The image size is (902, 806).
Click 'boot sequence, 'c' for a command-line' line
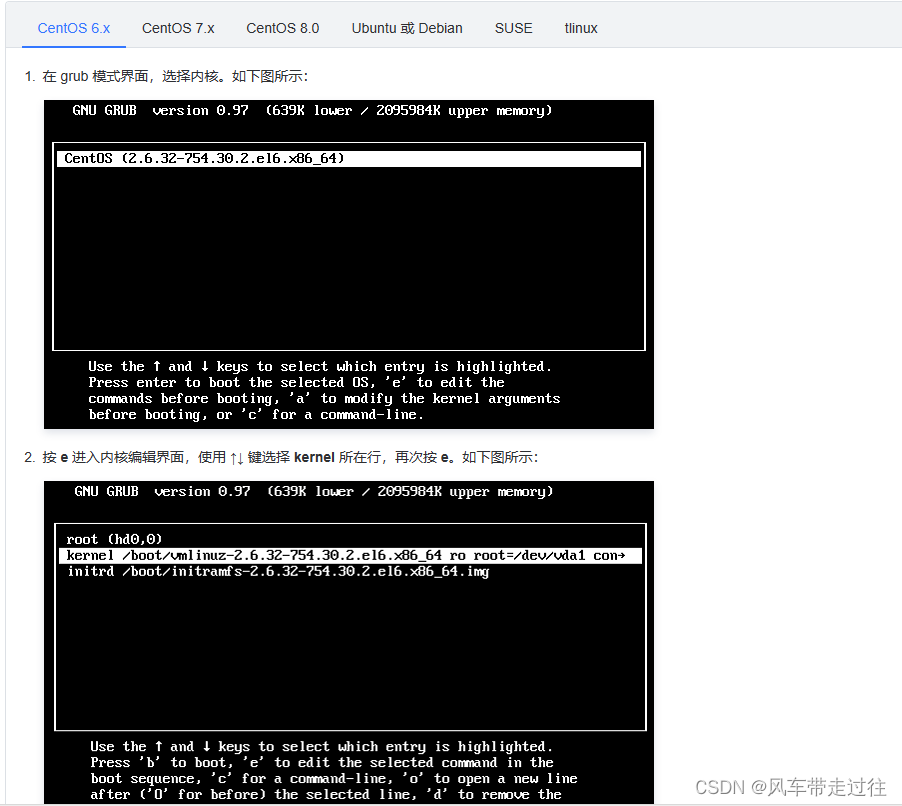point(334,779)
